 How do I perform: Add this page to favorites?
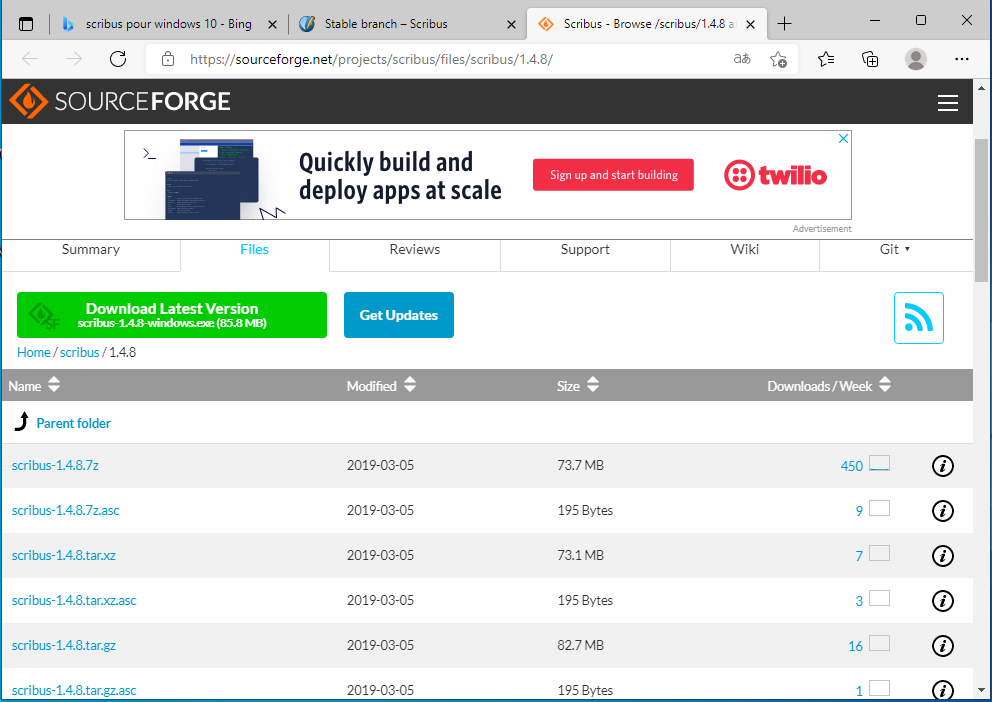pyautogui.click(x=778, y=59)
